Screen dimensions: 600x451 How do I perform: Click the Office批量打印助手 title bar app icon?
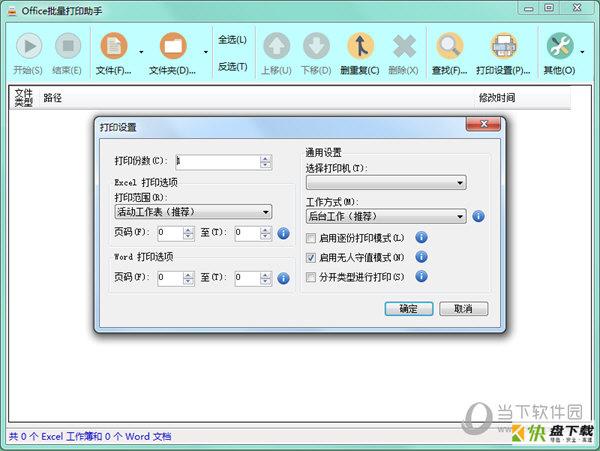click(12, 11)
